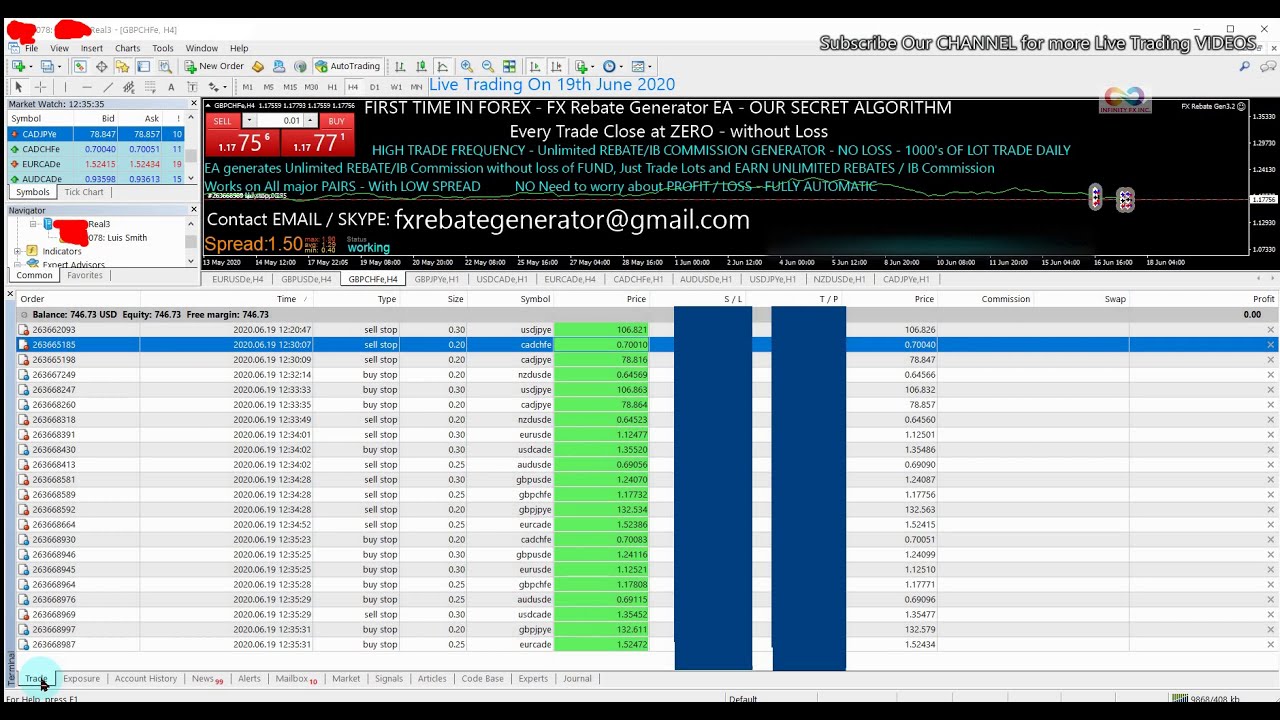Open the Signals toolbar icon

pyautogui.click(x=300, y=66)
